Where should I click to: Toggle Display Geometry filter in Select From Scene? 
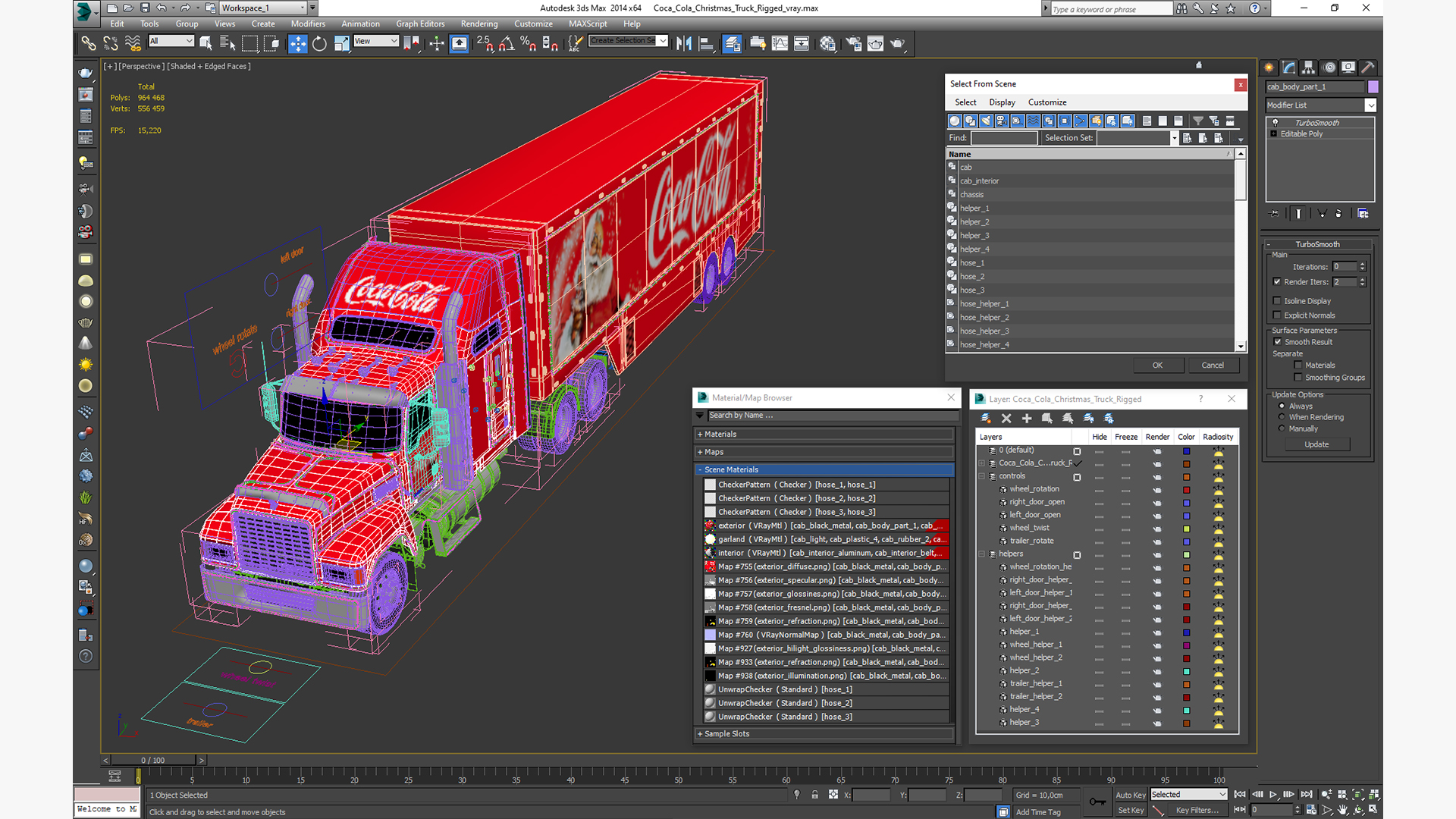[955, 121]
